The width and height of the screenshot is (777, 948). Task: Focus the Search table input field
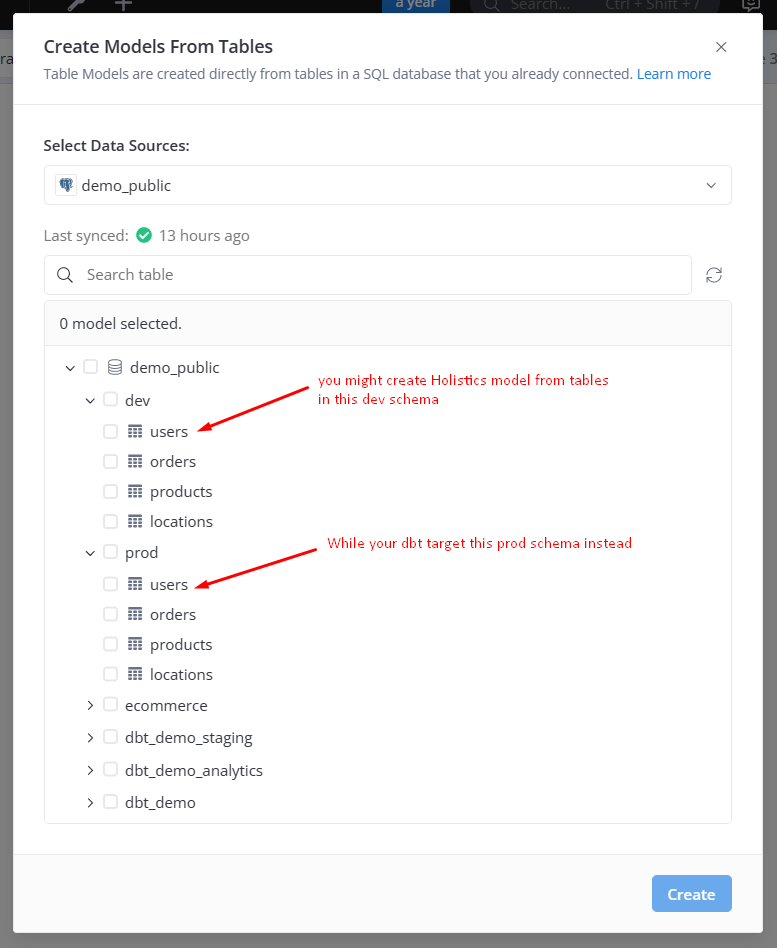(x=380, y=275)
